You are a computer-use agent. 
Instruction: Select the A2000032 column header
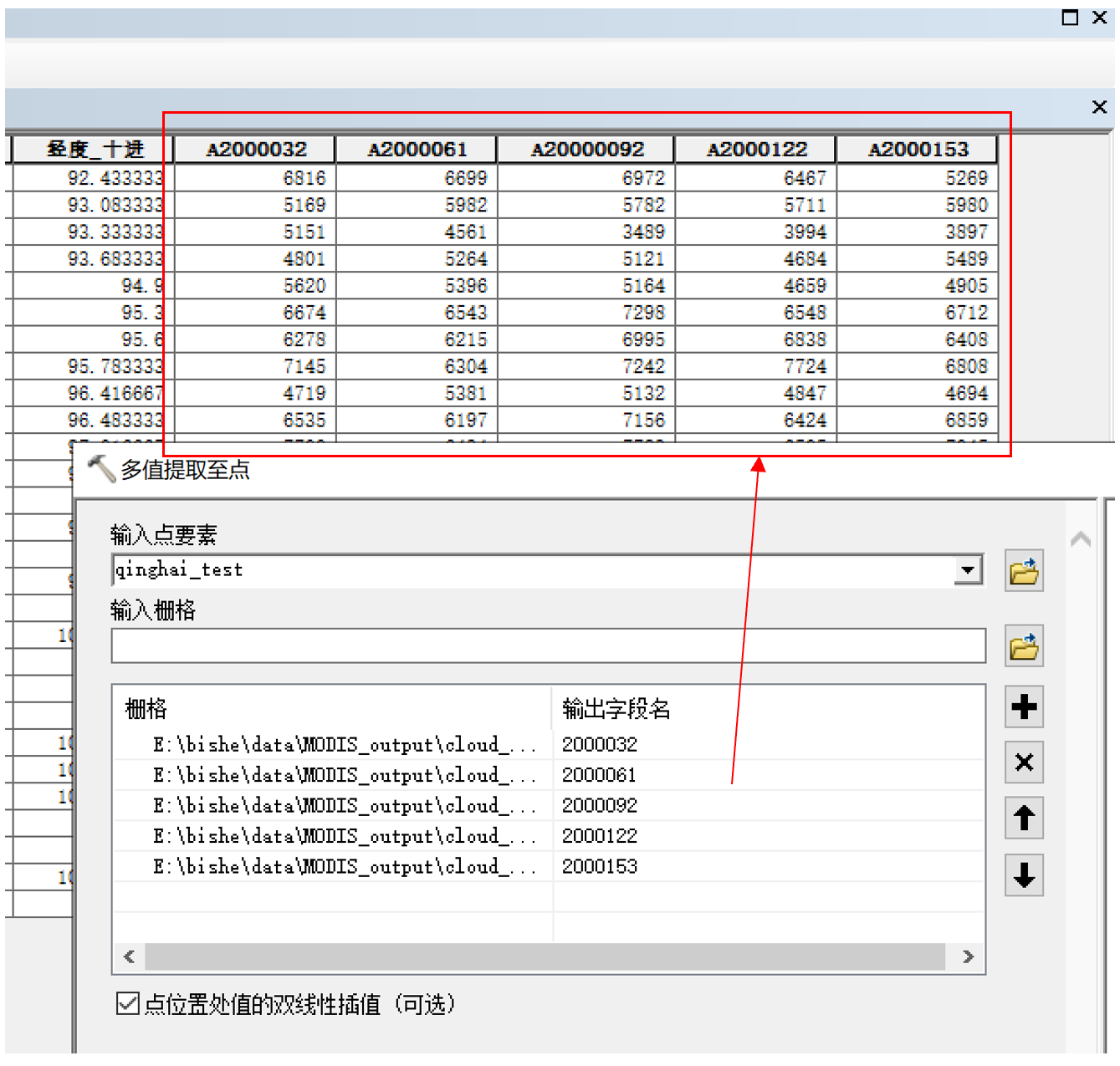tap(253, 149)
